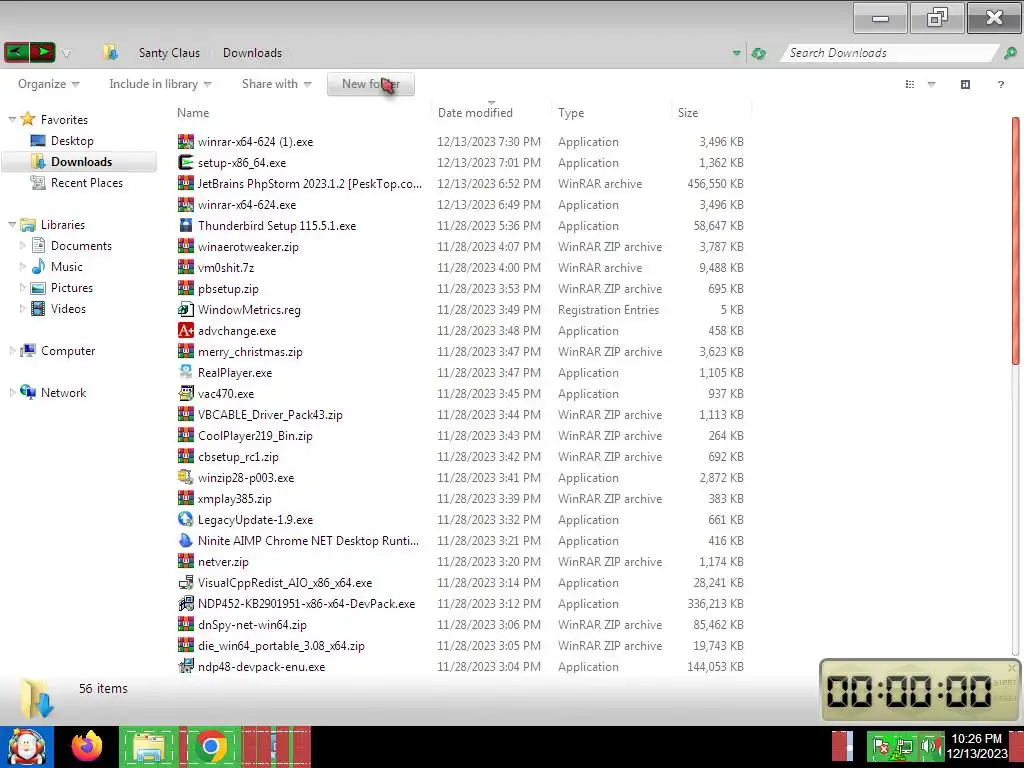Open Recent Places in Favorites

[87, 183]
